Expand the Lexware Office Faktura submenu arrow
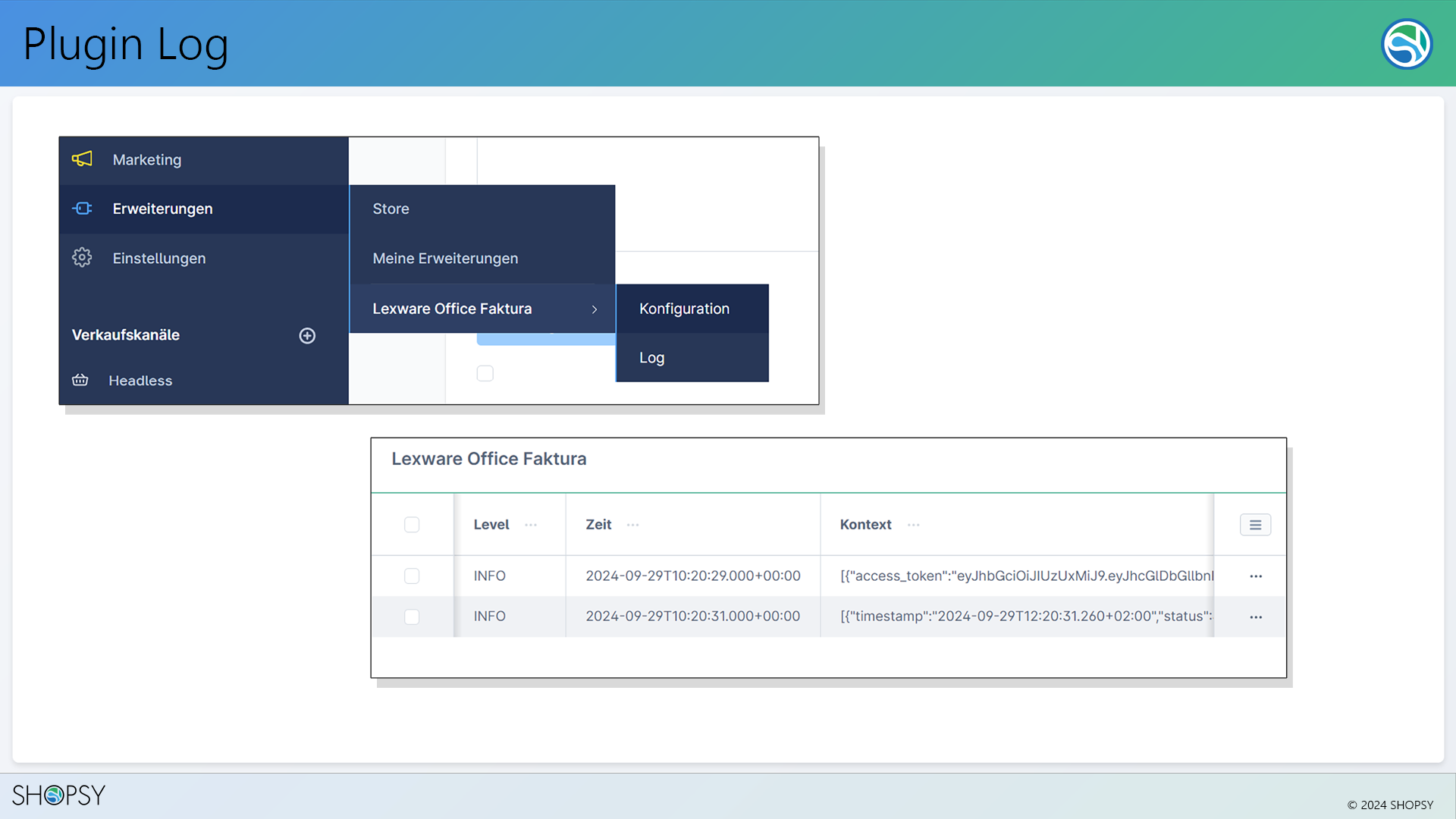The image size is (1456, 819). click(595, 309)
